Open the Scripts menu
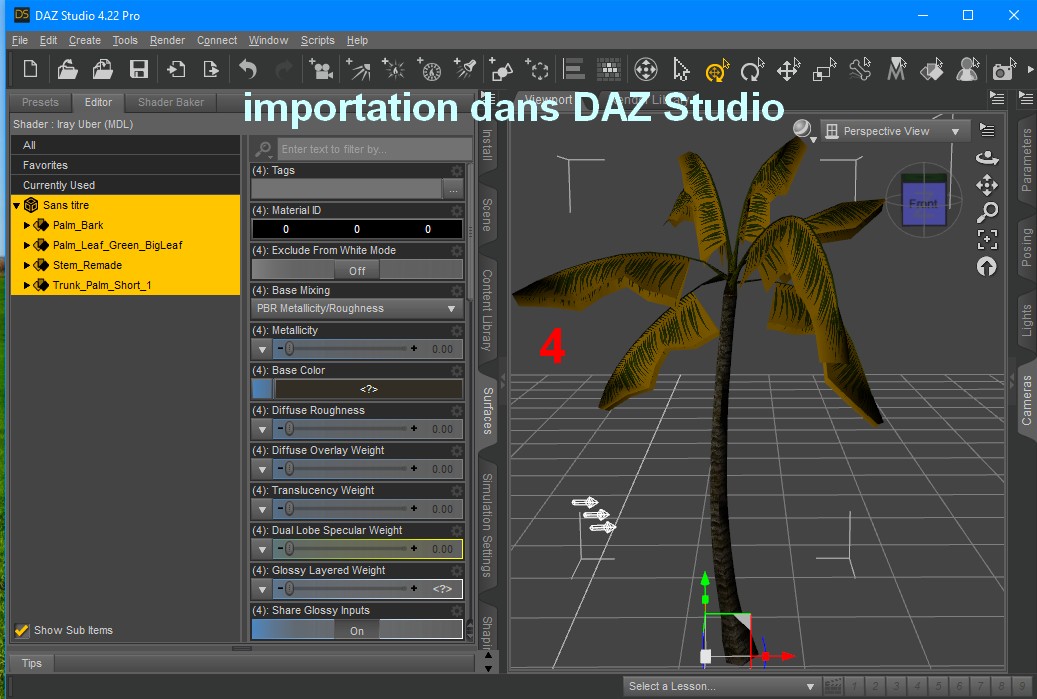Image resolution: width=1037 pixels, height=699 pixels. pos(317,40)
